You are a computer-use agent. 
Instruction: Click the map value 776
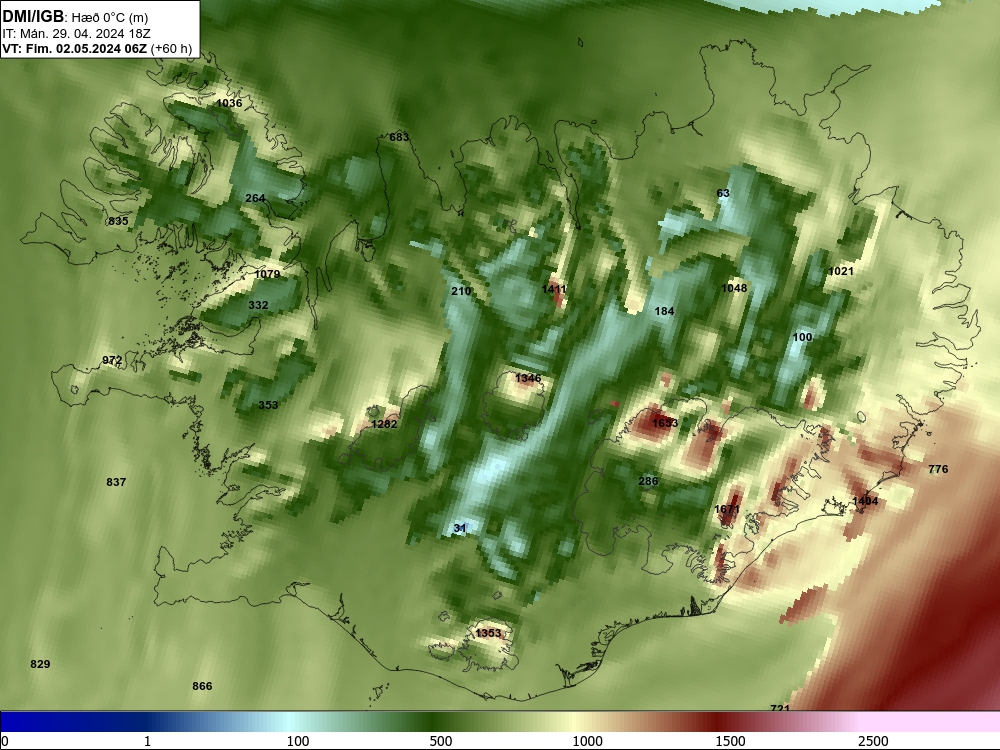click(938, 469)
